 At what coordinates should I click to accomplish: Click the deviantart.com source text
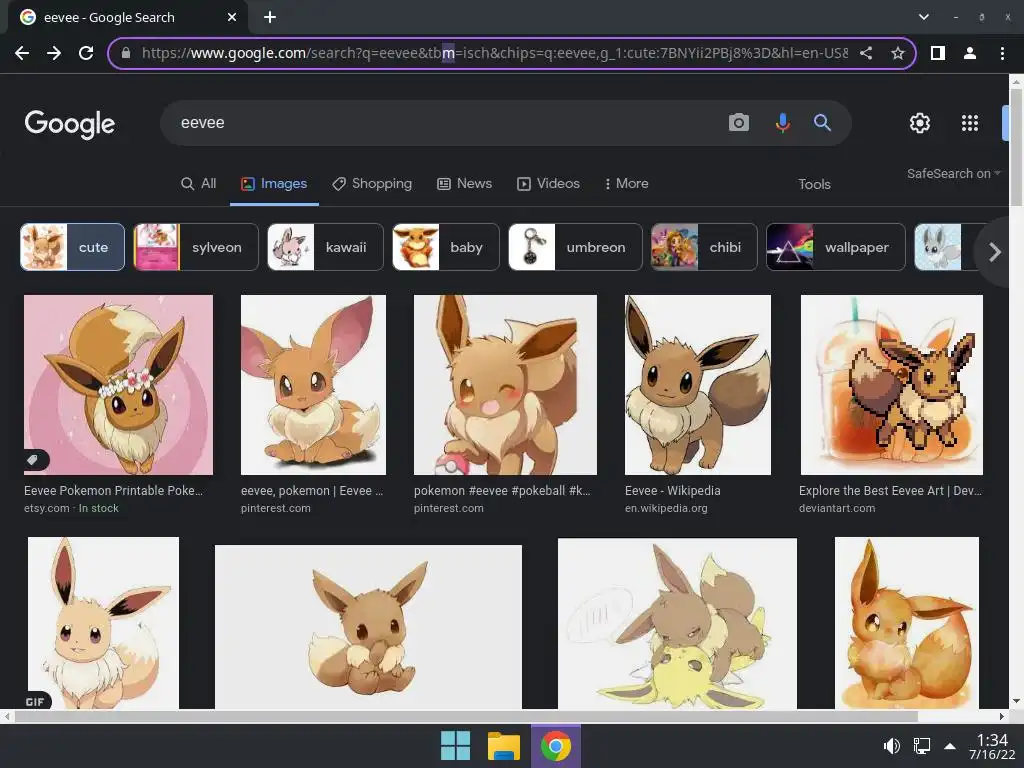837,508
